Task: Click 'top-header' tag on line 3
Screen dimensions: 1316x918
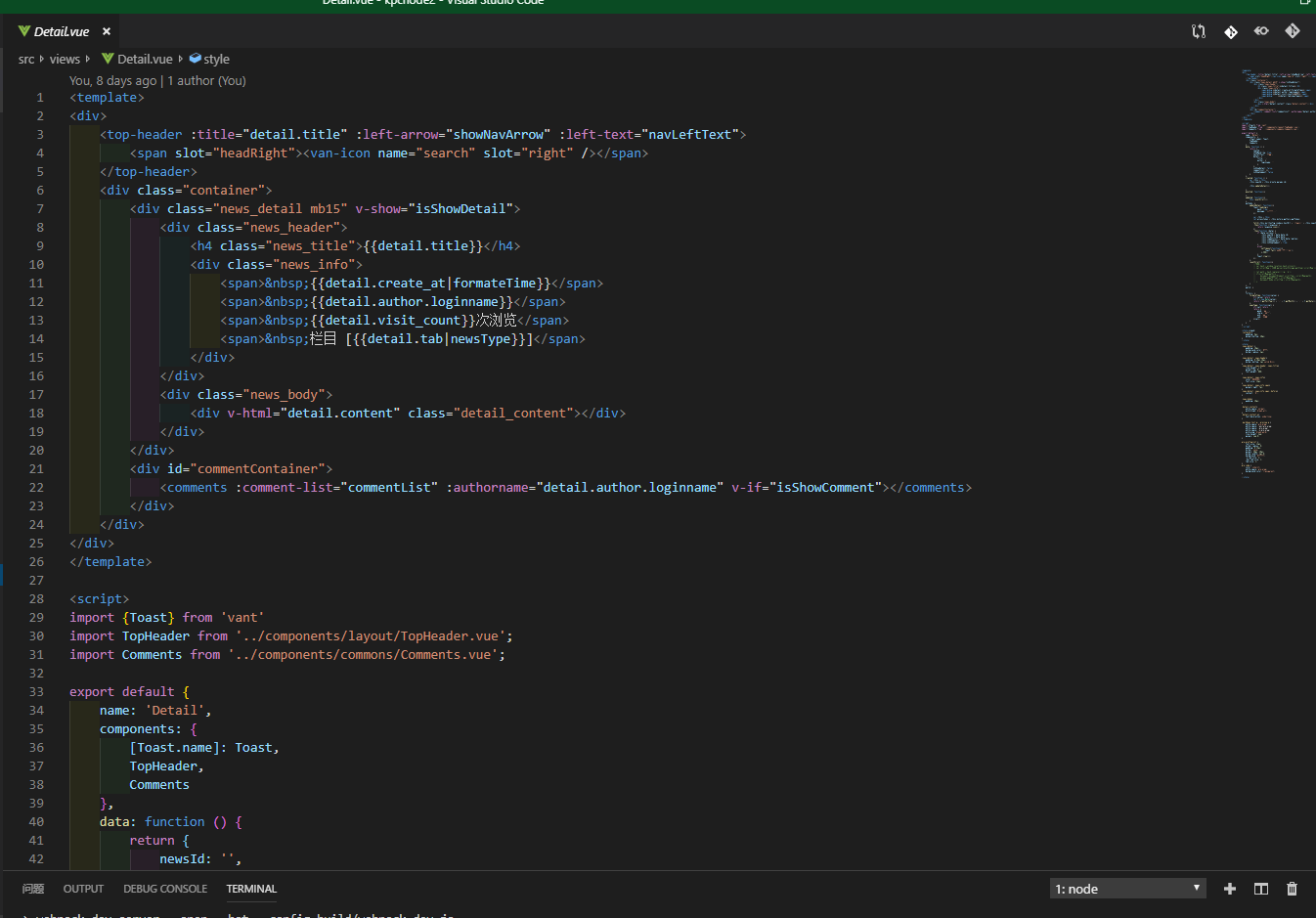Action: point(145,134)
